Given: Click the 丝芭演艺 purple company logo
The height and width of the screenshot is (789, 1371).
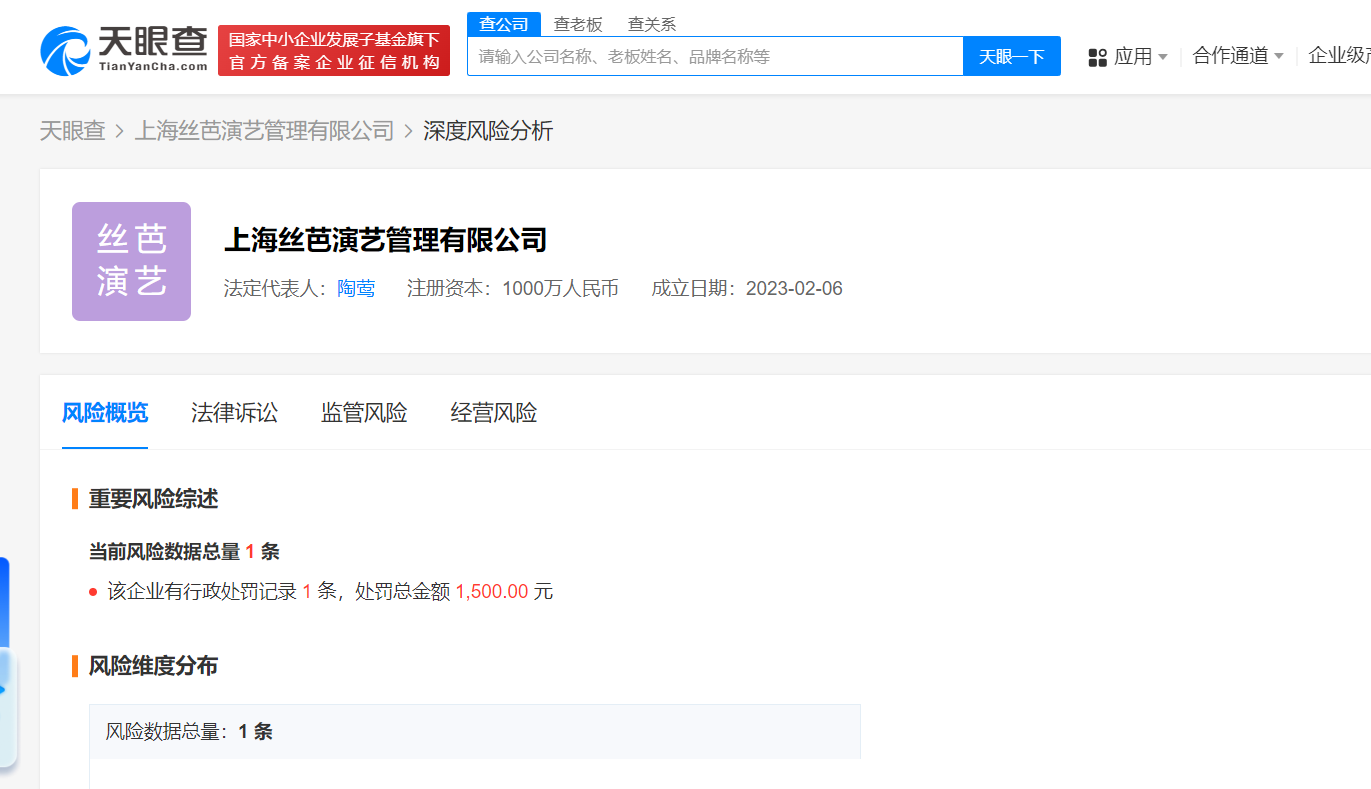Looking at the screenshot, I should [x=131, y=261].
